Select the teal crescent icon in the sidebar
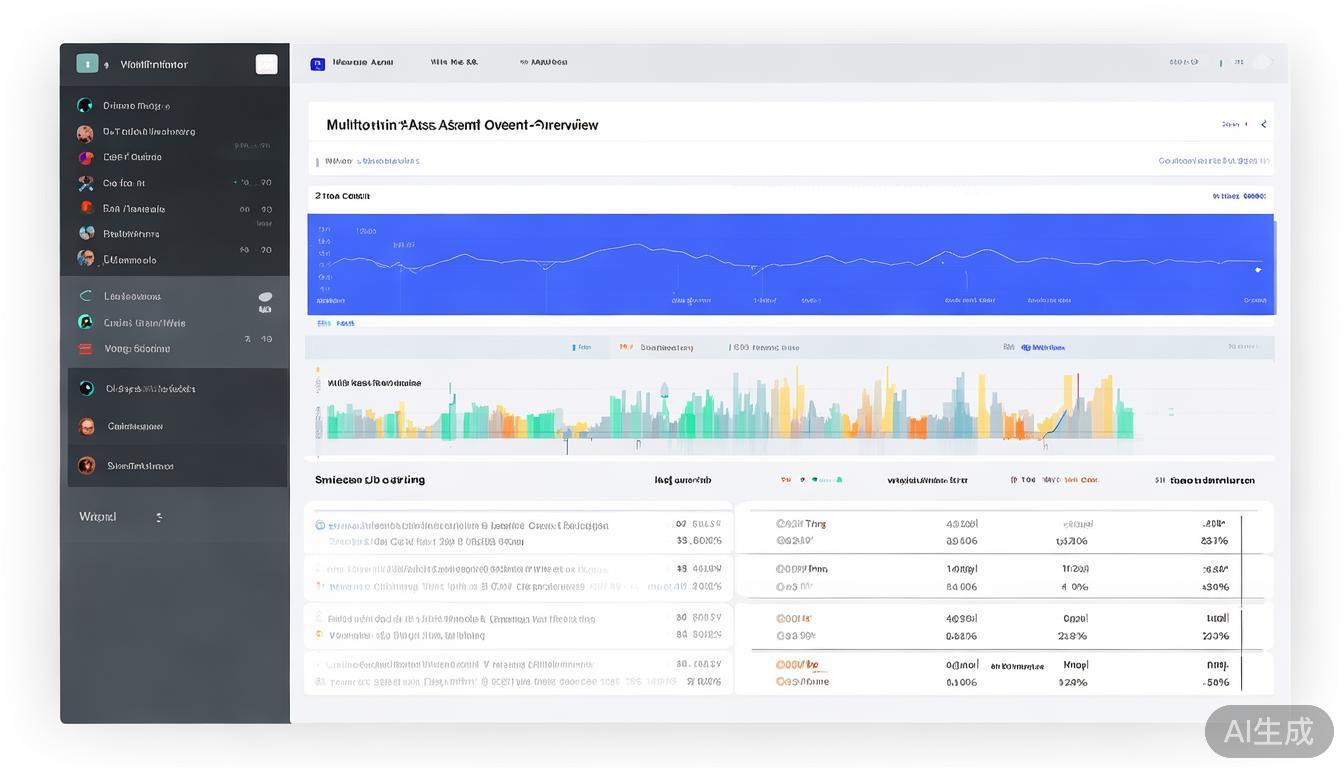The image size is (1344, 768). pos(85,296)
